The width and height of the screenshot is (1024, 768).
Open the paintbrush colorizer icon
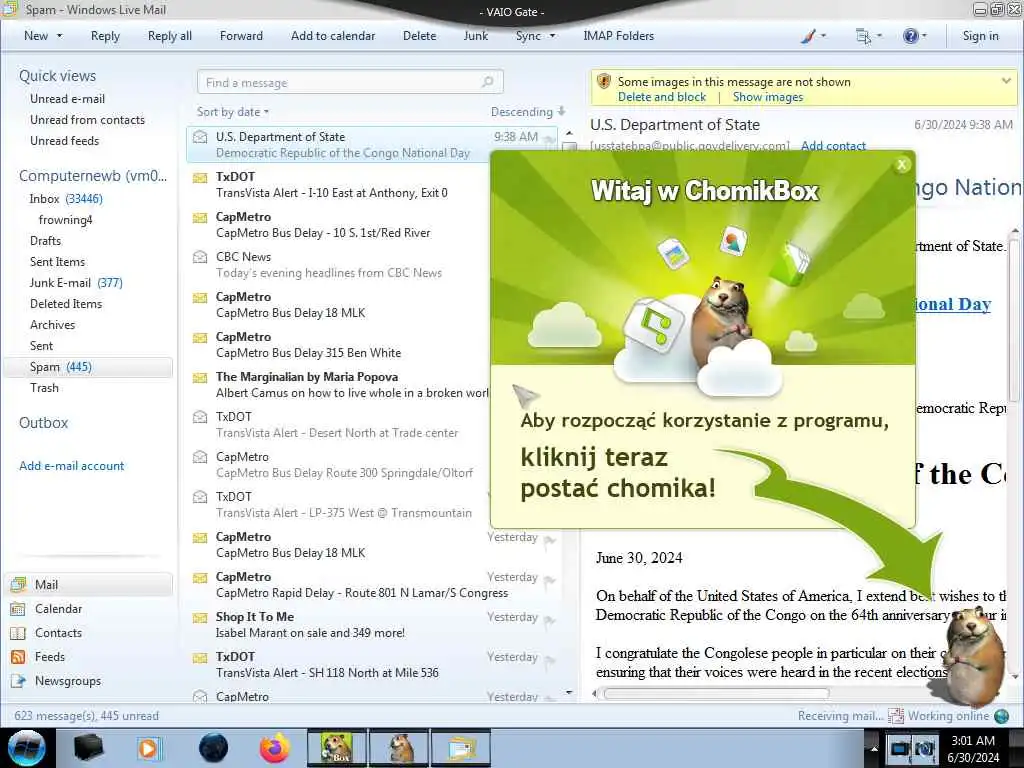(808, 37)
